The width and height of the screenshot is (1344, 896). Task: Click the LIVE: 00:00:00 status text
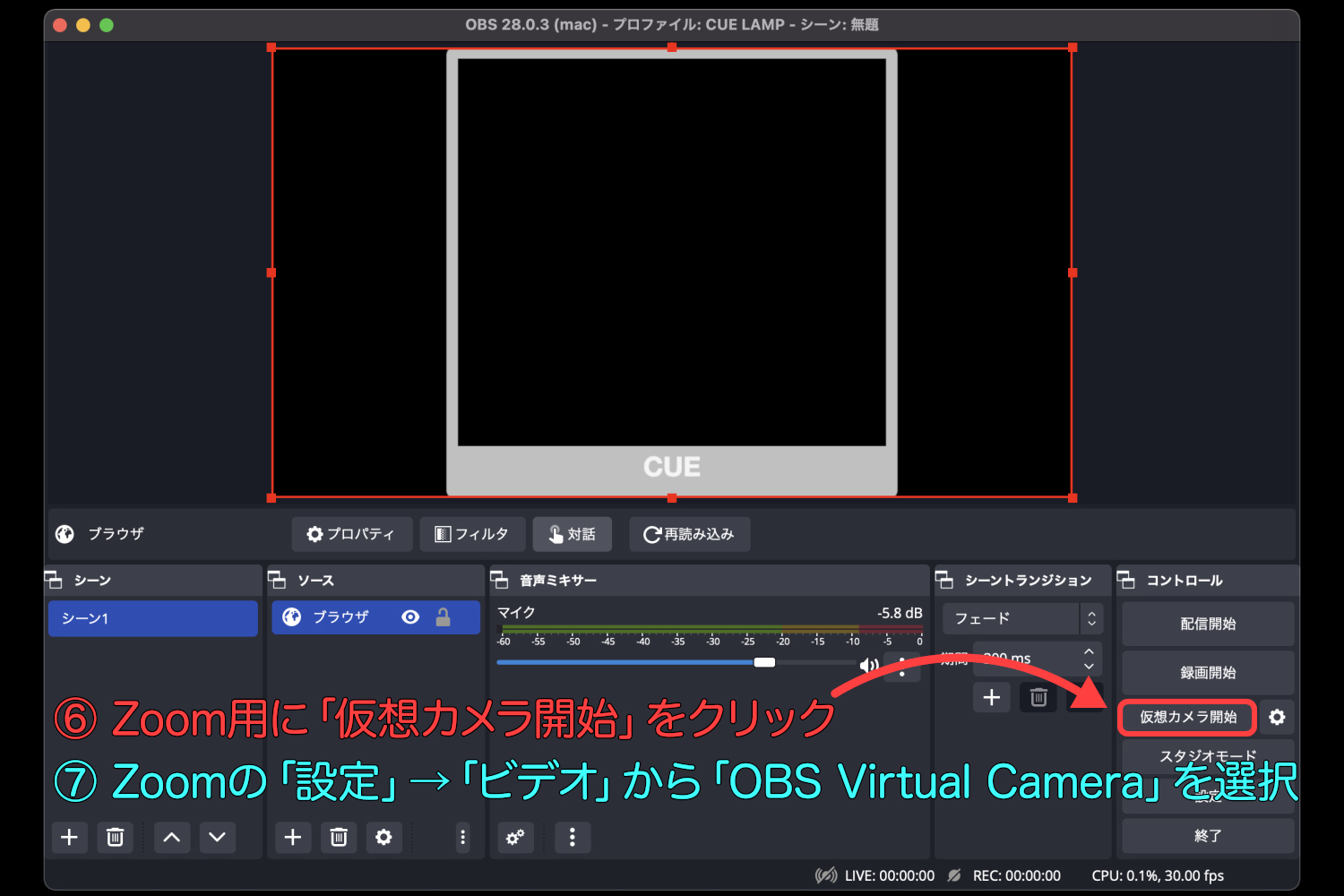(x=890, y=875)
